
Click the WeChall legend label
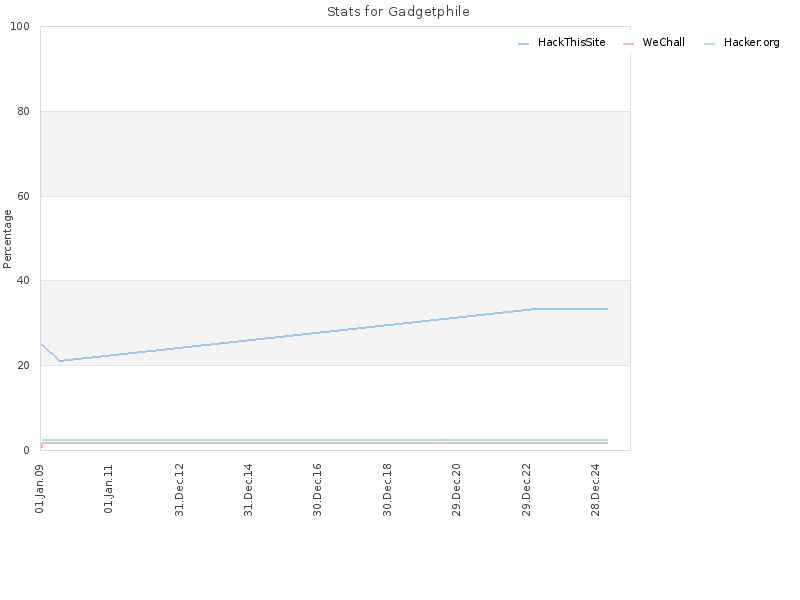(x=663, y=42)
